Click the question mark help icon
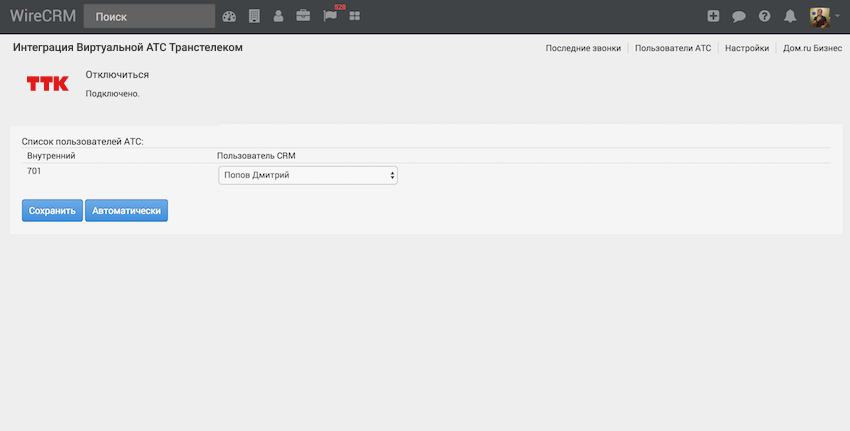The image size is (850, 431). tap(765, 16)
